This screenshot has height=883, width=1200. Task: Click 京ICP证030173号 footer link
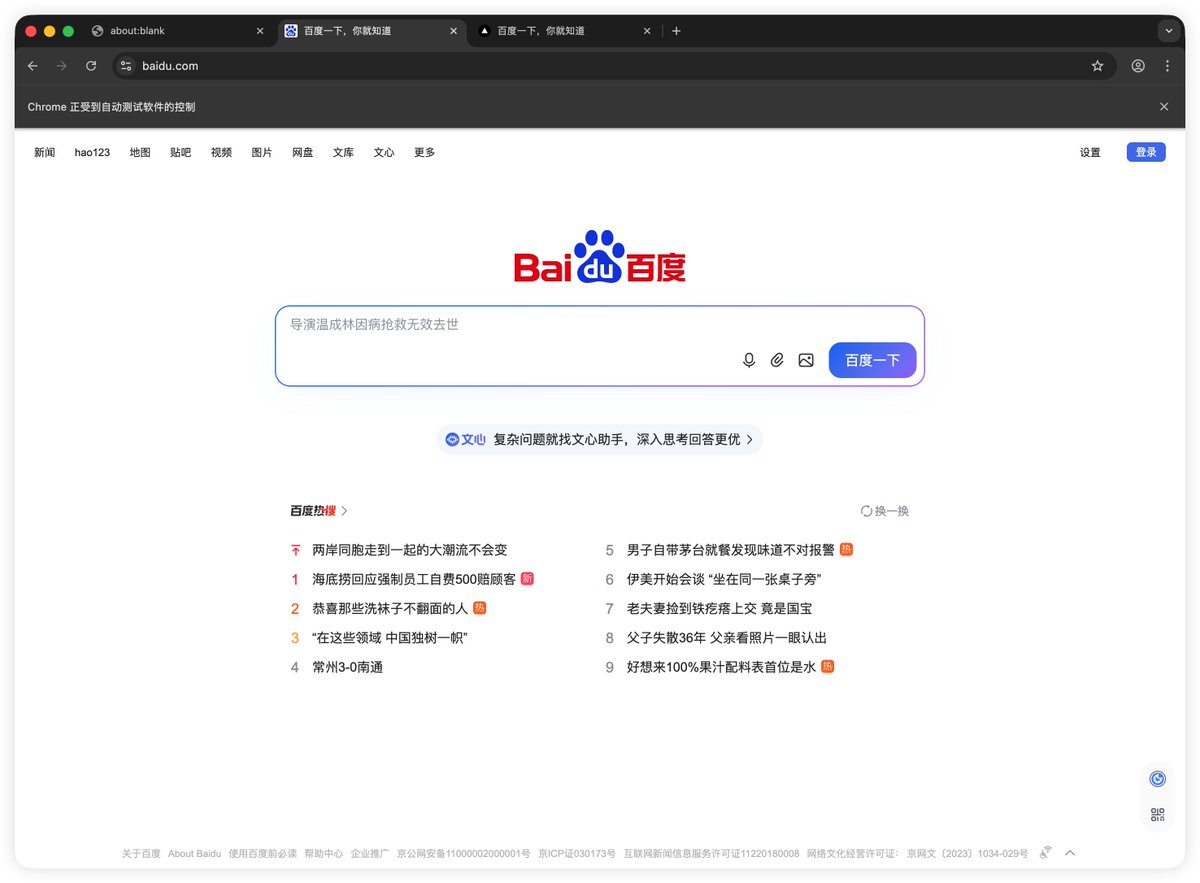point(577,854)
